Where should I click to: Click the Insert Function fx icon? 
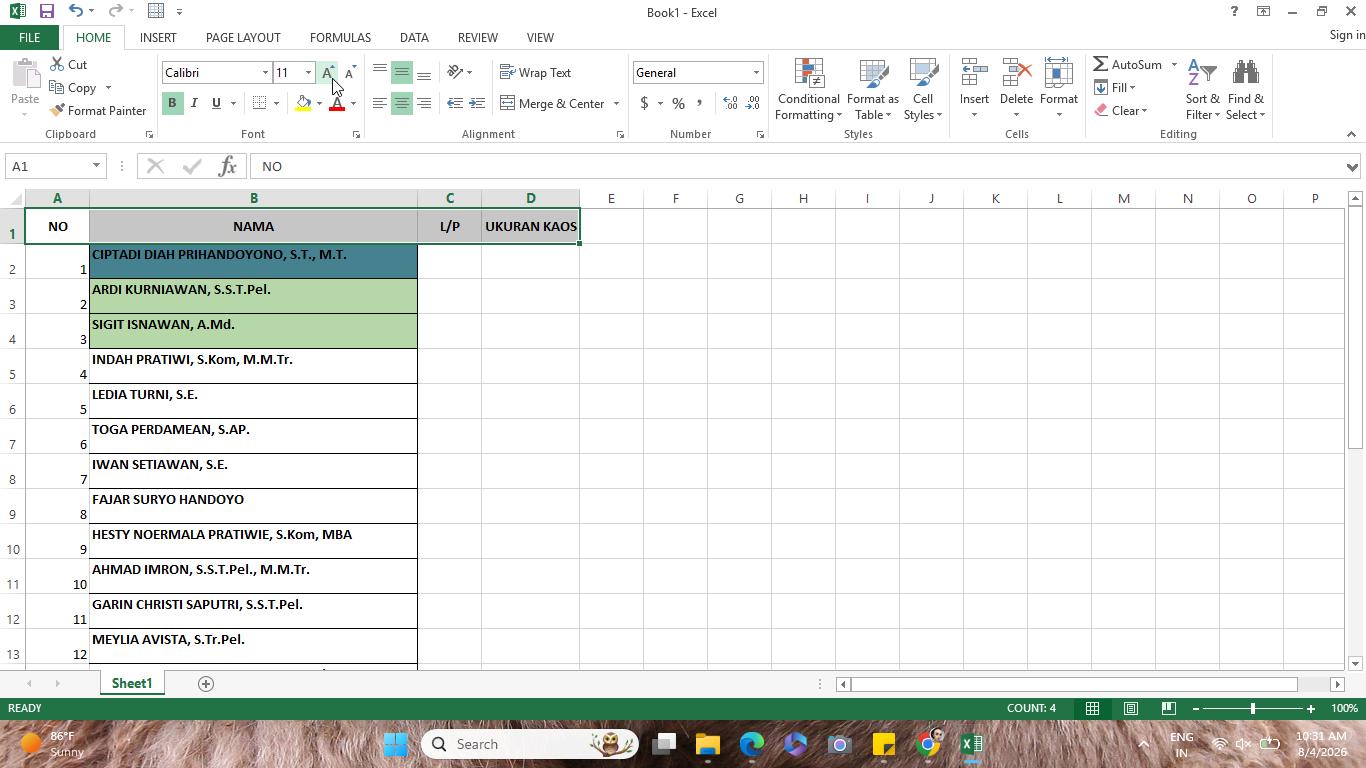coord(227,166)
